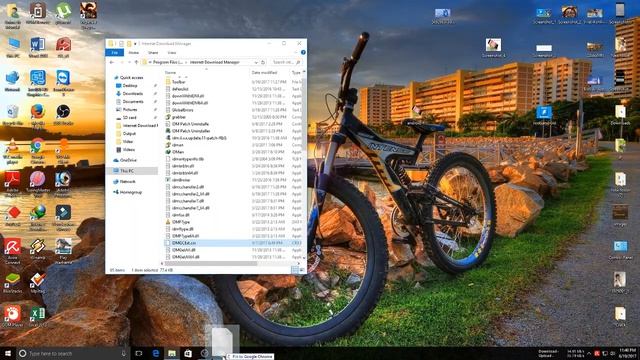The image size is (640, 360).
Task: Select This PC in navigation pane
Action: point(127,171)
